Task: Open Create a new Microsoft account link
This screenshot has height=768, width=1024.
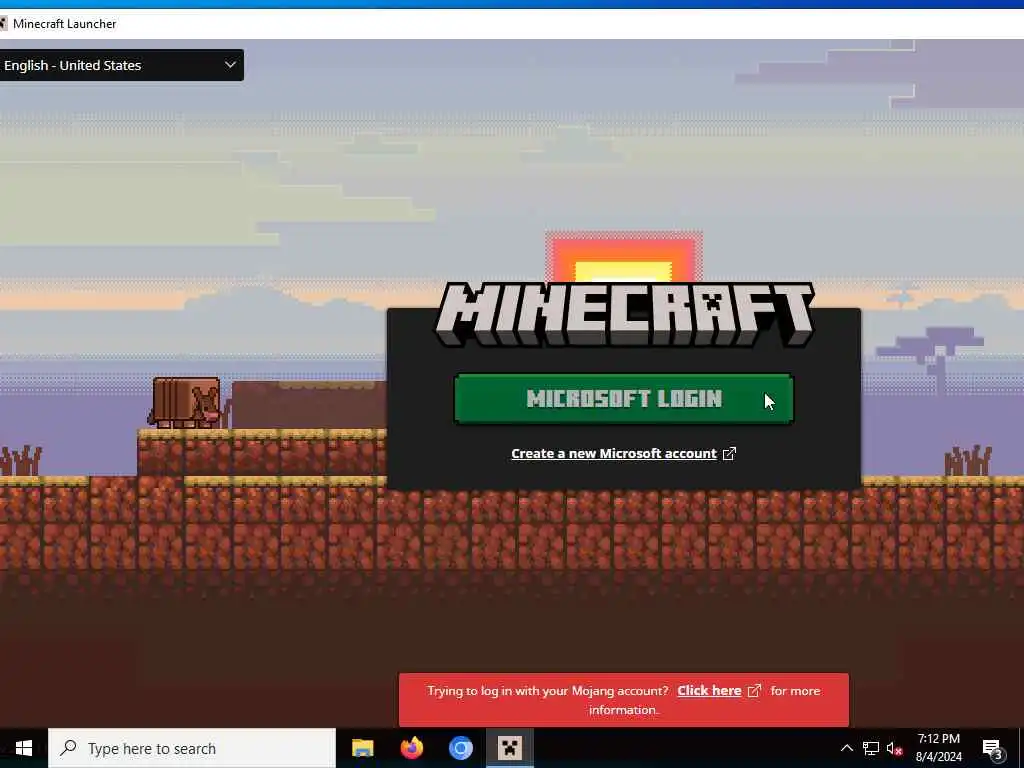Action: [x=614, y=453]
